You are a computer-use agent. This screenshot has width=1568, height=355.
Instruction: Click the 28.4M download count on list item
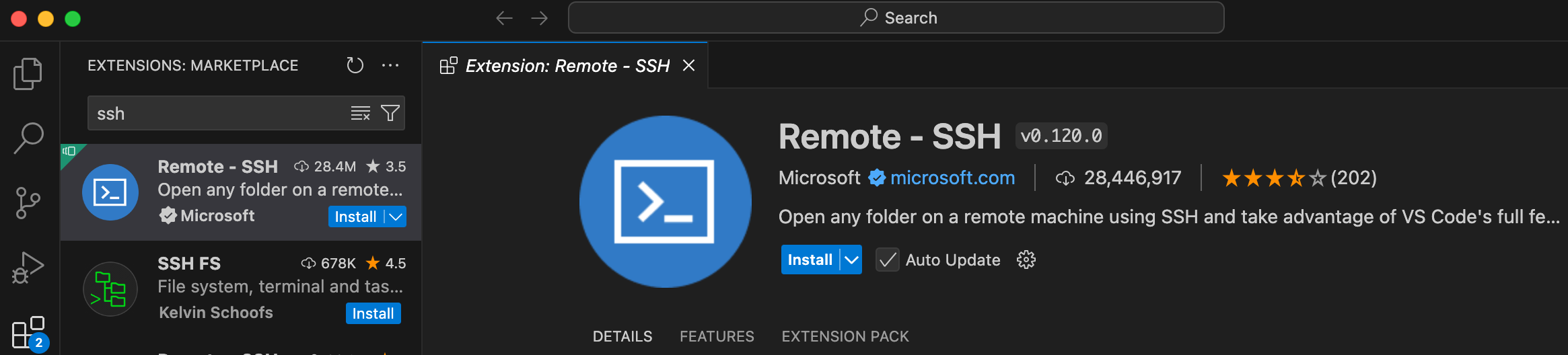pyautogui.click(x=326, y=166)
